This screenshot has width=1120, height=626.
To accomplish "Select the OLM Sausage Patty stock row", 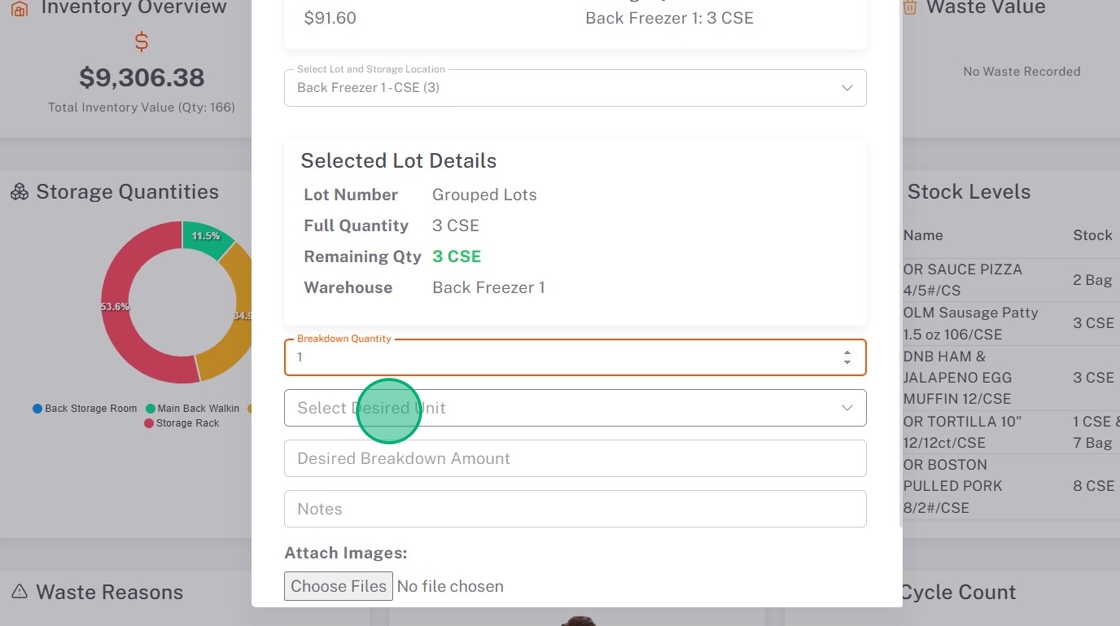I will (x=970, y=323).
